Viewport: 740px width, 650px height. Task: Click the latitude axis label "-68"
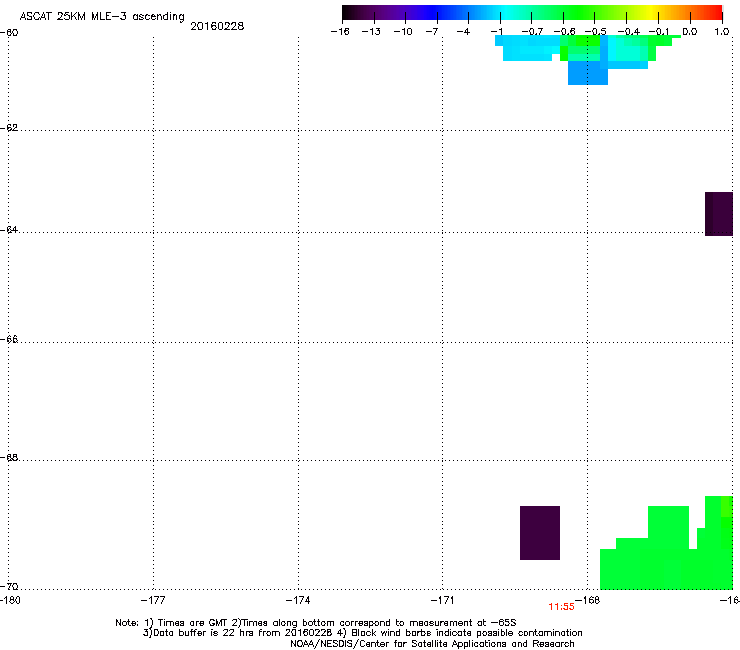click(9, 458)
